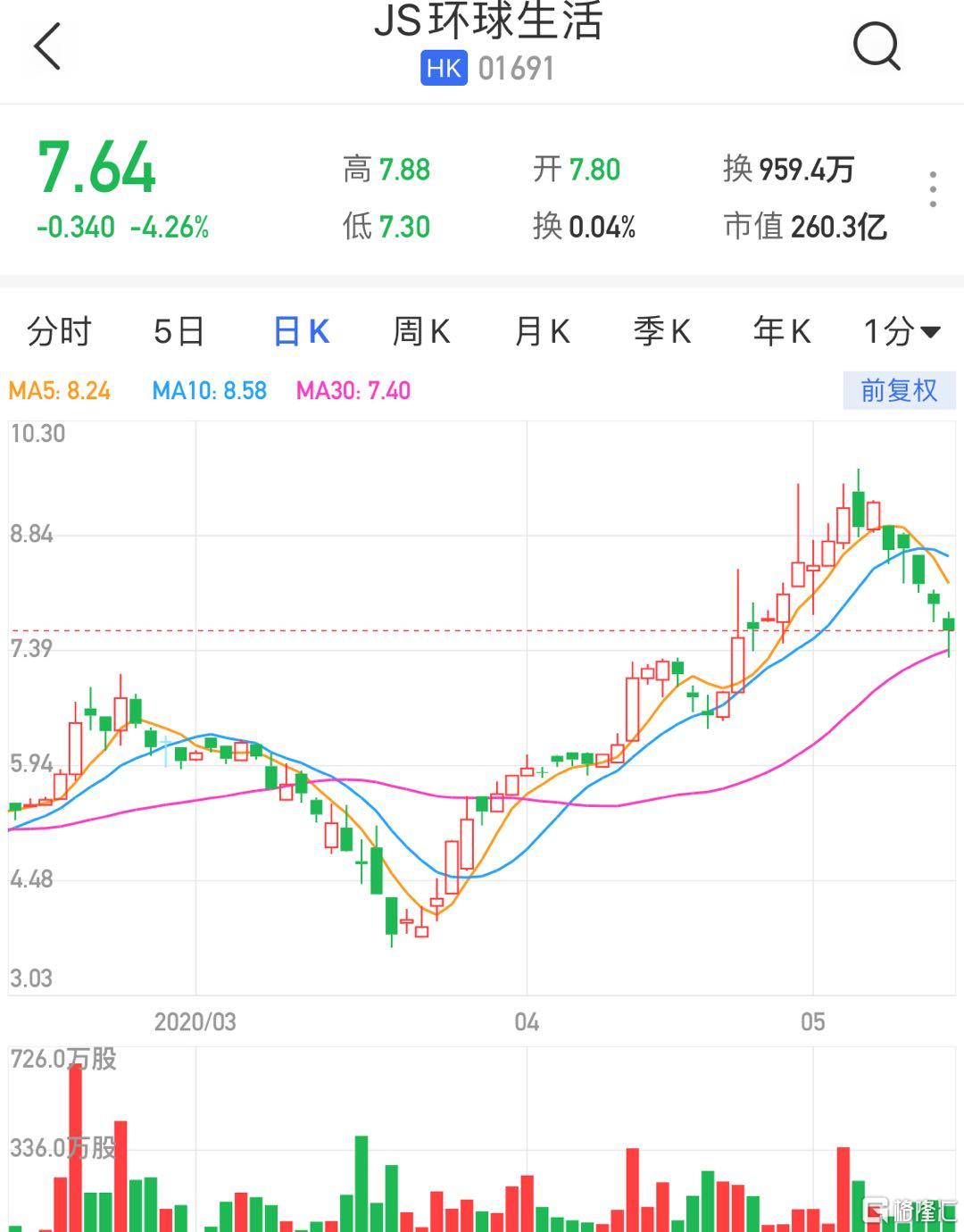This screenshot has height=1232, width=964.
Task: Tap the tallest red volume bar
Action: [x=76, y=1147]
